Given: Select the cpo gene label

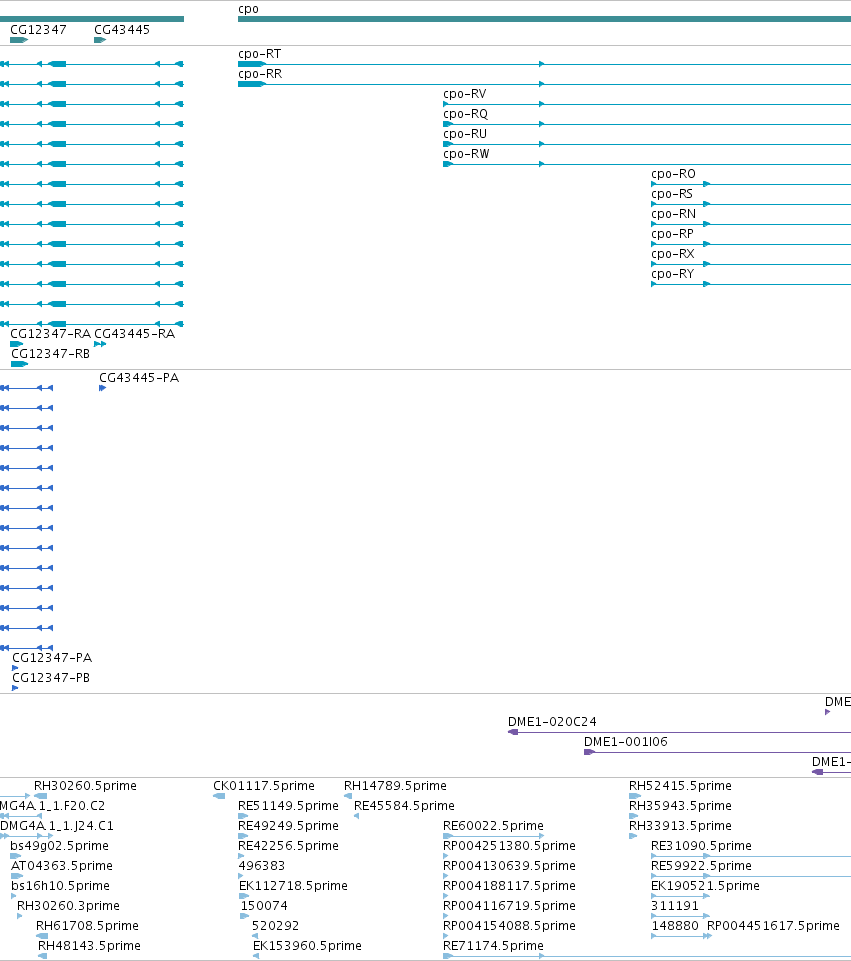Looking at the screenshot, I should click(x=248, y=9).
